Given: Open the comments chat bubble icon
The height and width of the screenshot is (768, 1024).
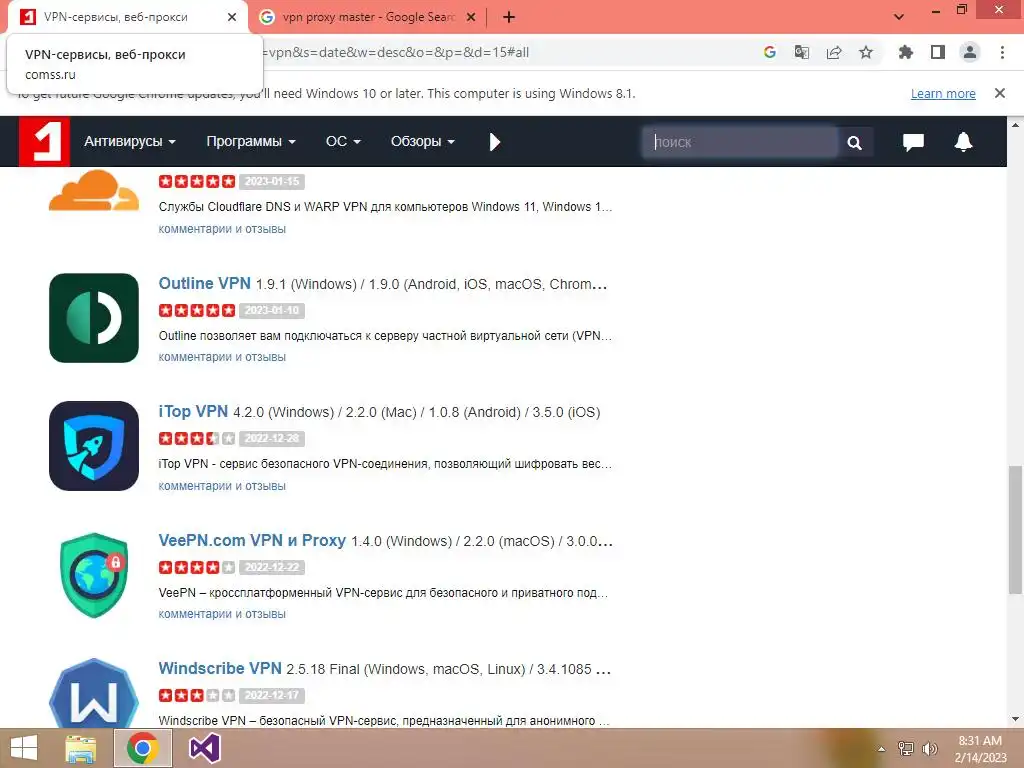Looking at the screenshot, I should point(913,142).
